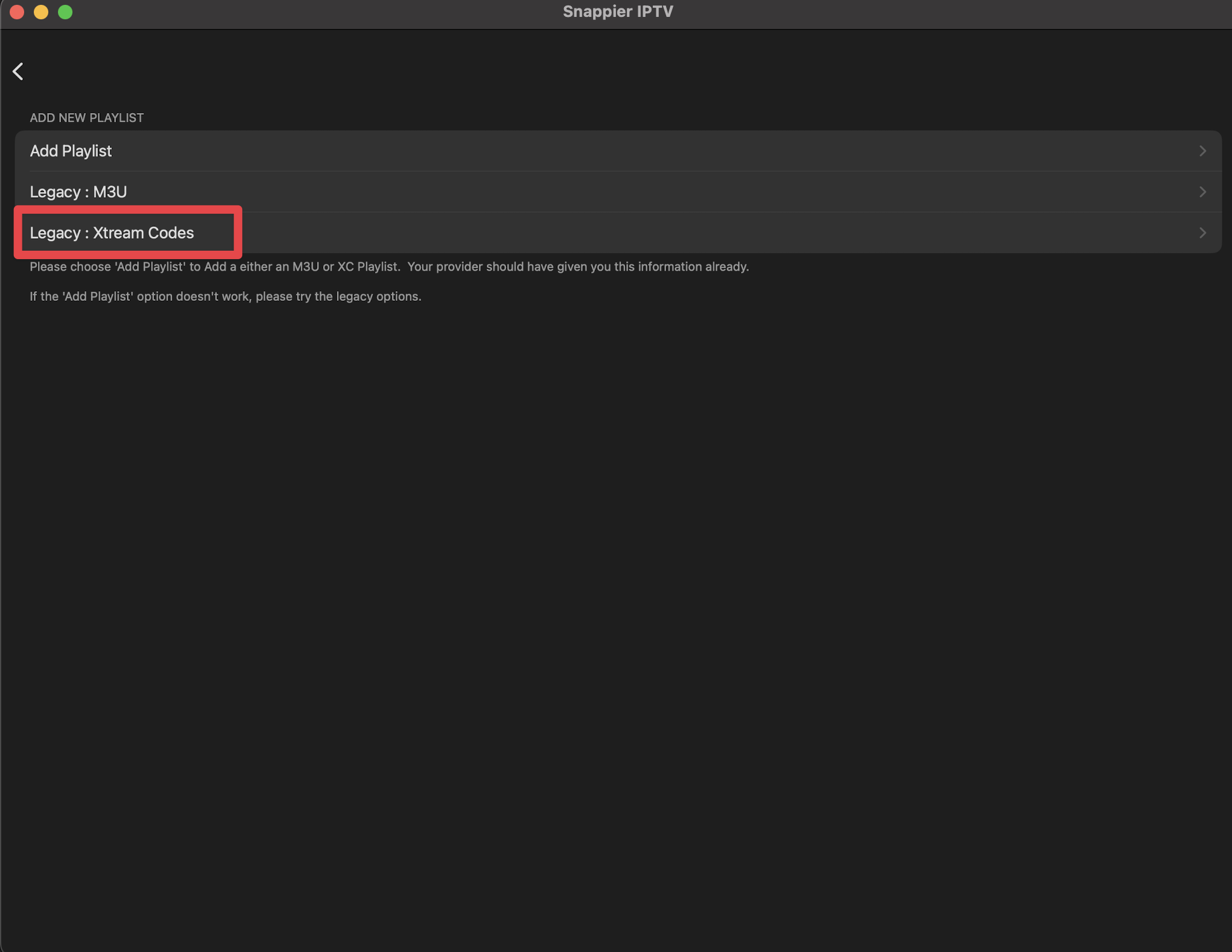
Task: Select the Legacy : M3U option
Action: pyautogui.click(x=362, y=192)
